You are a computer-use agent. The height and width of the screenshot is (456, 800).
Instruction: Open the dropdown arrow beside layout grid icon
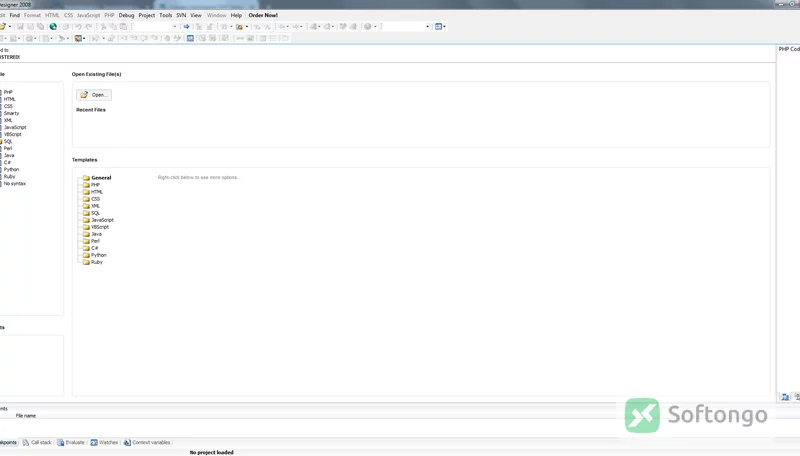pos(444,27)
